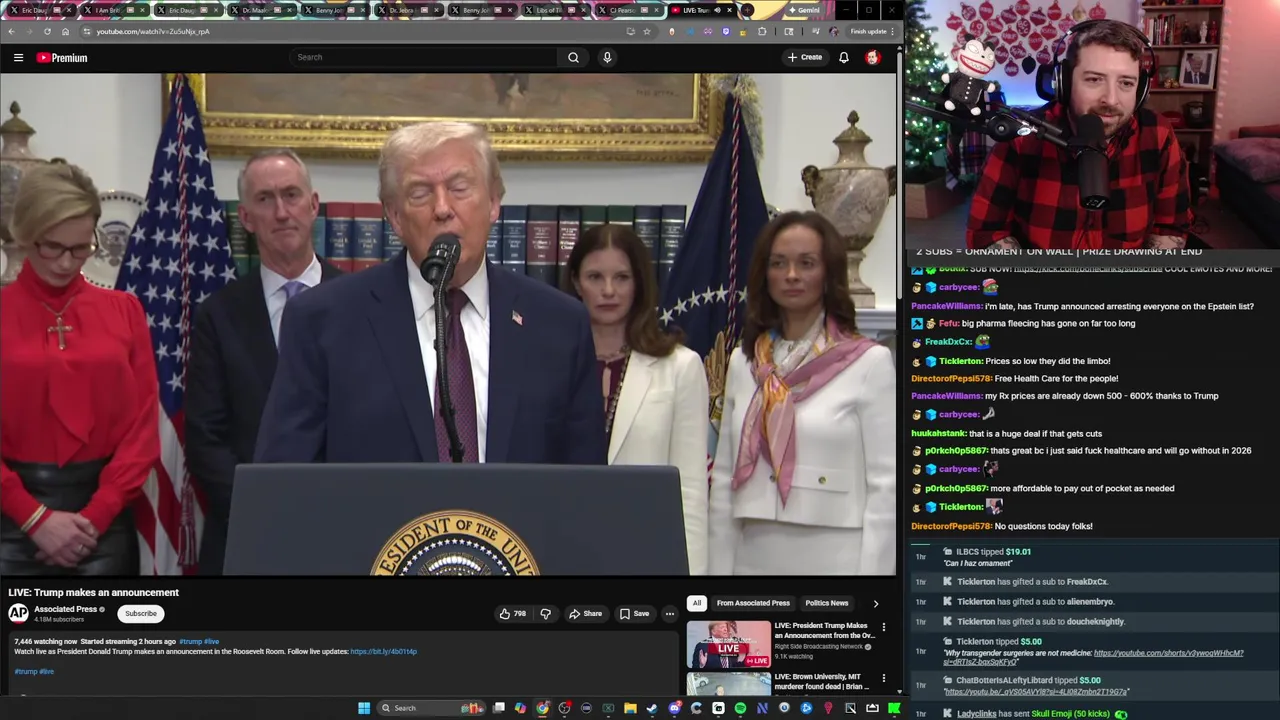Open the browser extensions puzzle icon
Viewport: 1280px width, 720px height.
click(762, 31)
